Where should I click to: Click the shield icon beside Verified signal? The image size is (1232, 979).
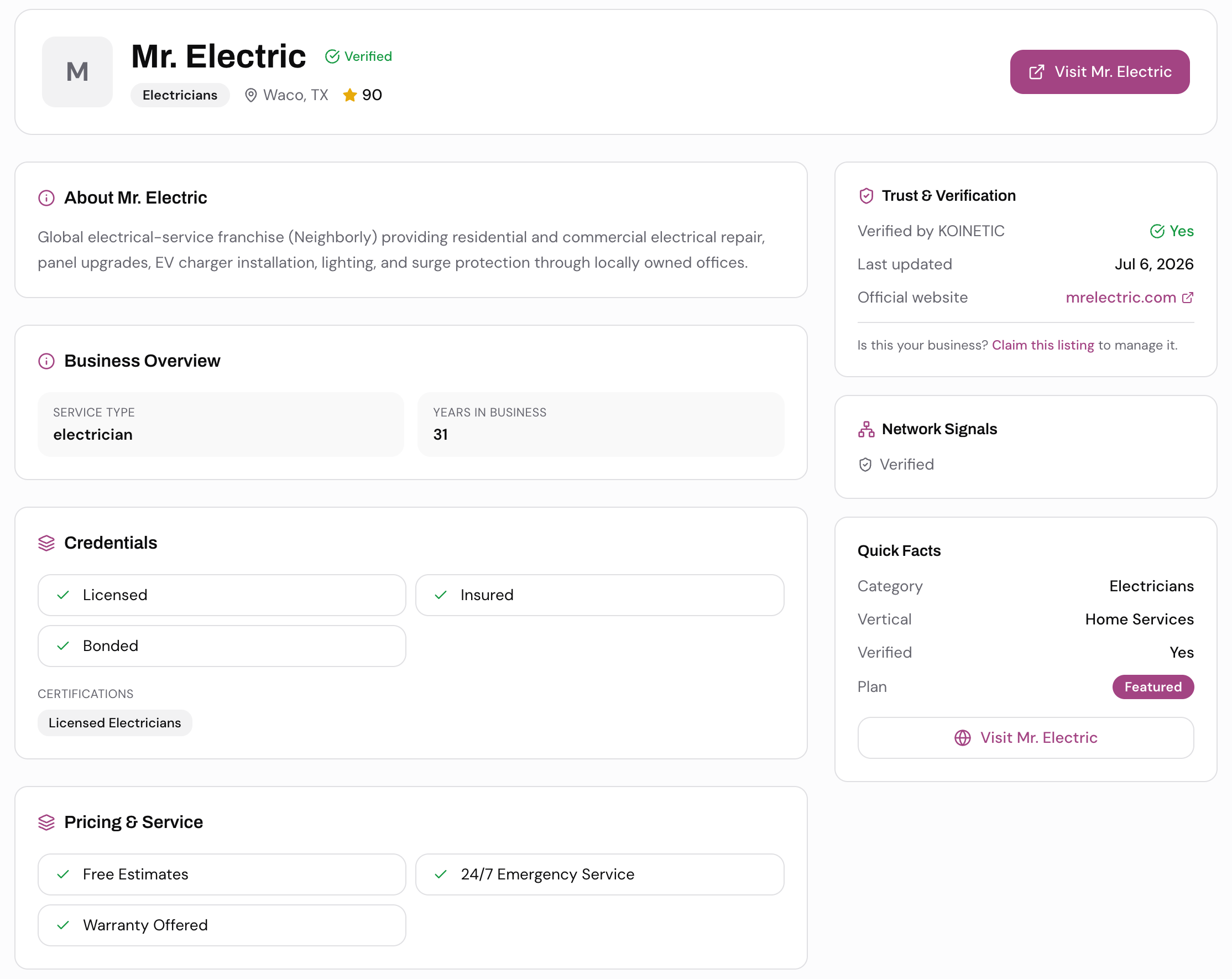pos(865,465)
